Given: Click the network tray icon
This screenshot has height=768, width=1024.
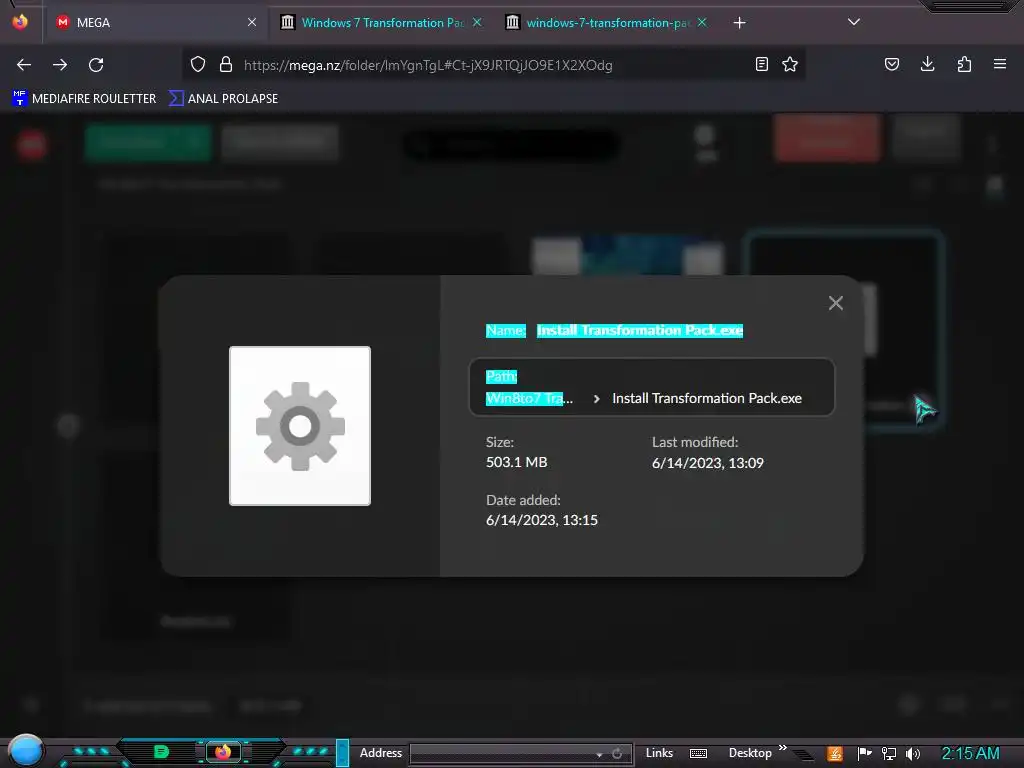Looking at the screenshot, I should [889, 754].
